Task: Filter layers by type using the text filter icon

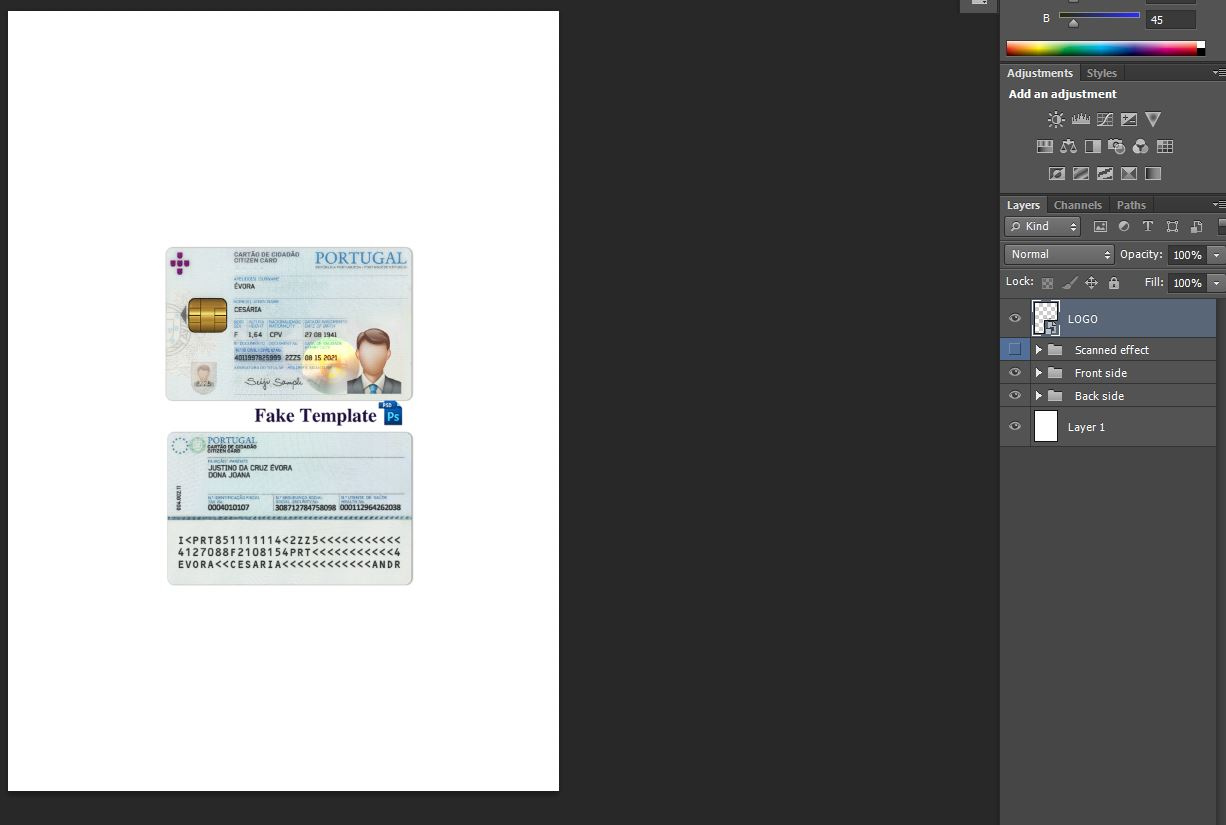Action: pos(1148,226)
